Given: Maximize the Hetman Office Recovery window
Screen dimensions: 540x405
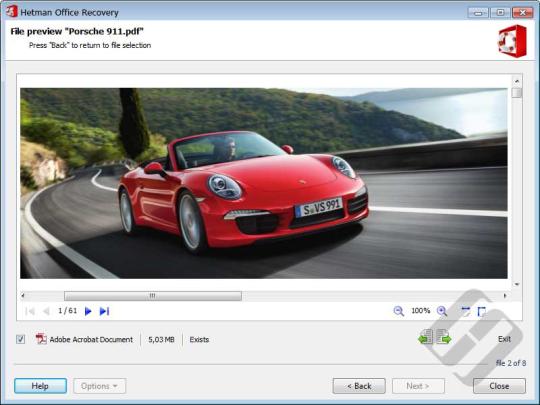Looking at the screenshot, I should coord(500,13).
